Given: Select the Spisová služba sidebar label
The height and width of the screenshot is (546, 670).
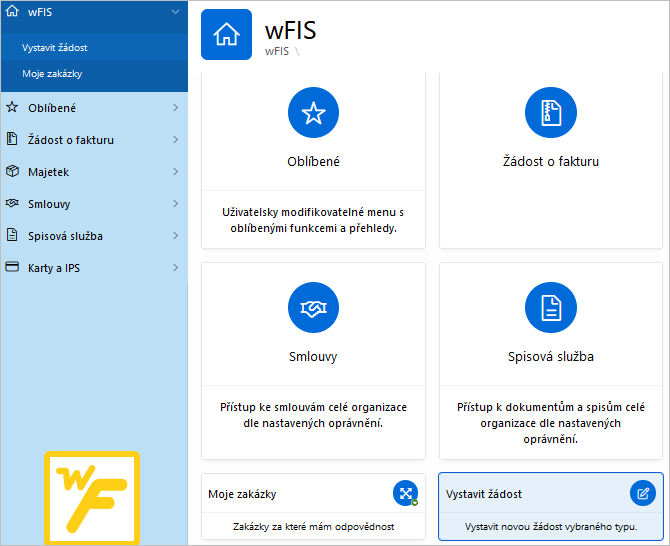Looking at the screenshot, I should tap(65, 236).
